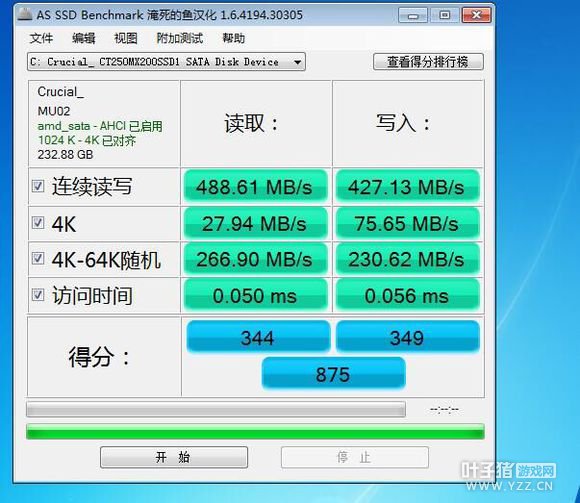Open the 帮助 menu
Viewport: 580px width, 503px height.
click(x=233, y=38)
